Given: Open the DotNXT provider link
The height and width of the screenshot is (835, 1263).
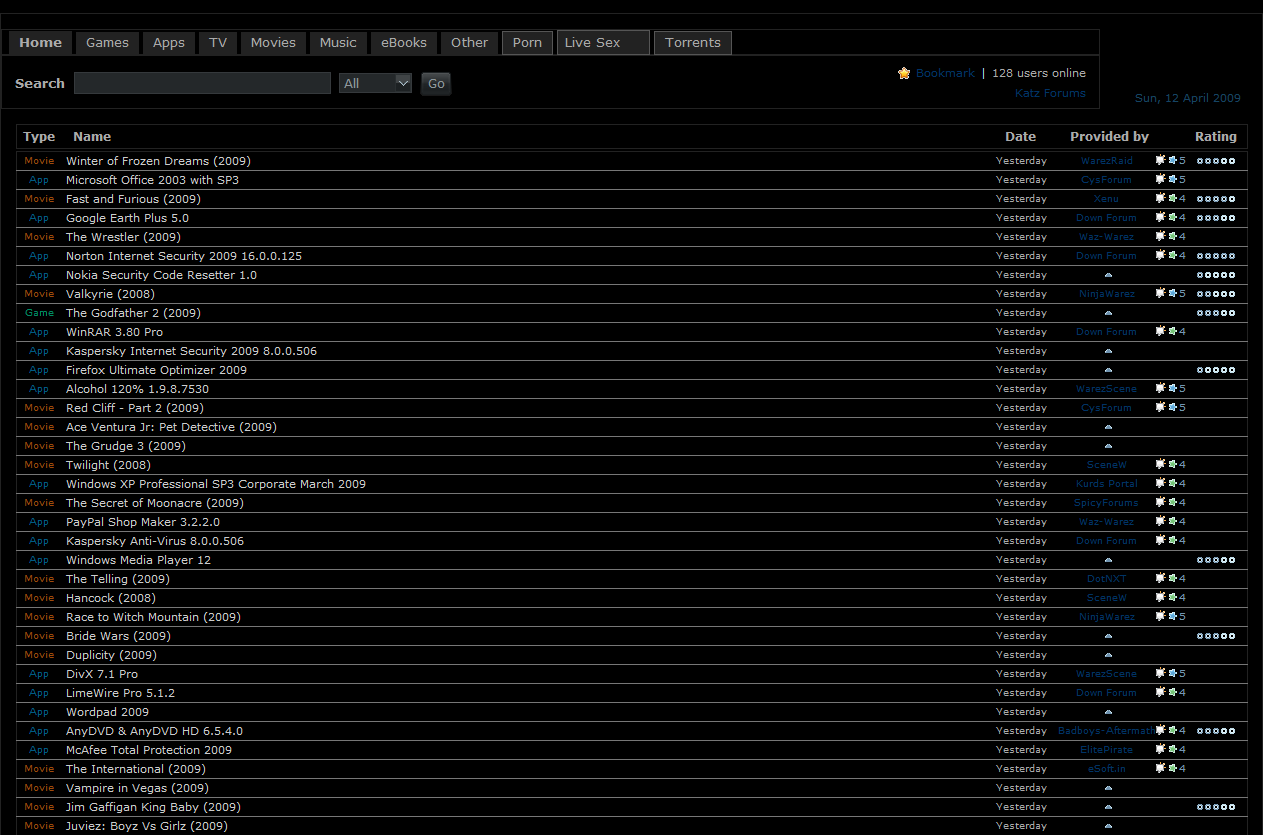Looking at the screenshot, I should tap(1107, 579).
